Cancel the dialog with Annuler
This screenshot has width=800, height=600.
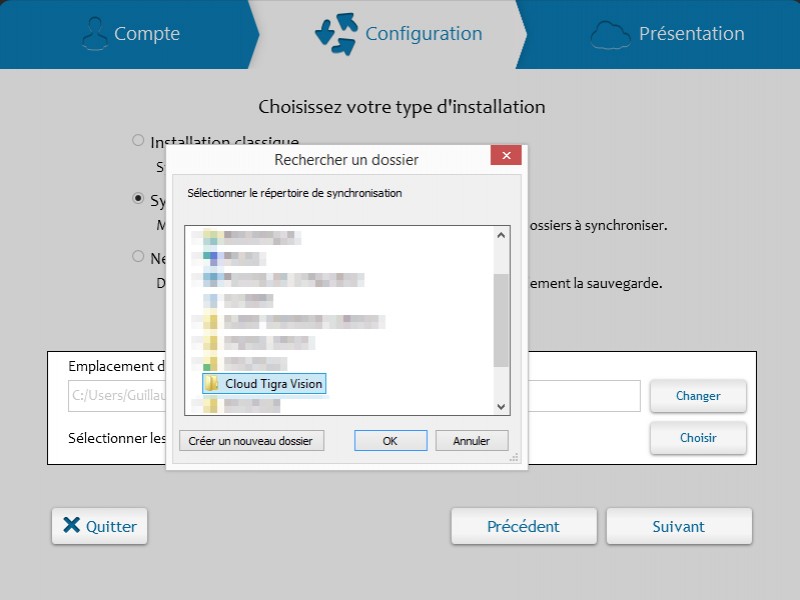pos(471,441)
